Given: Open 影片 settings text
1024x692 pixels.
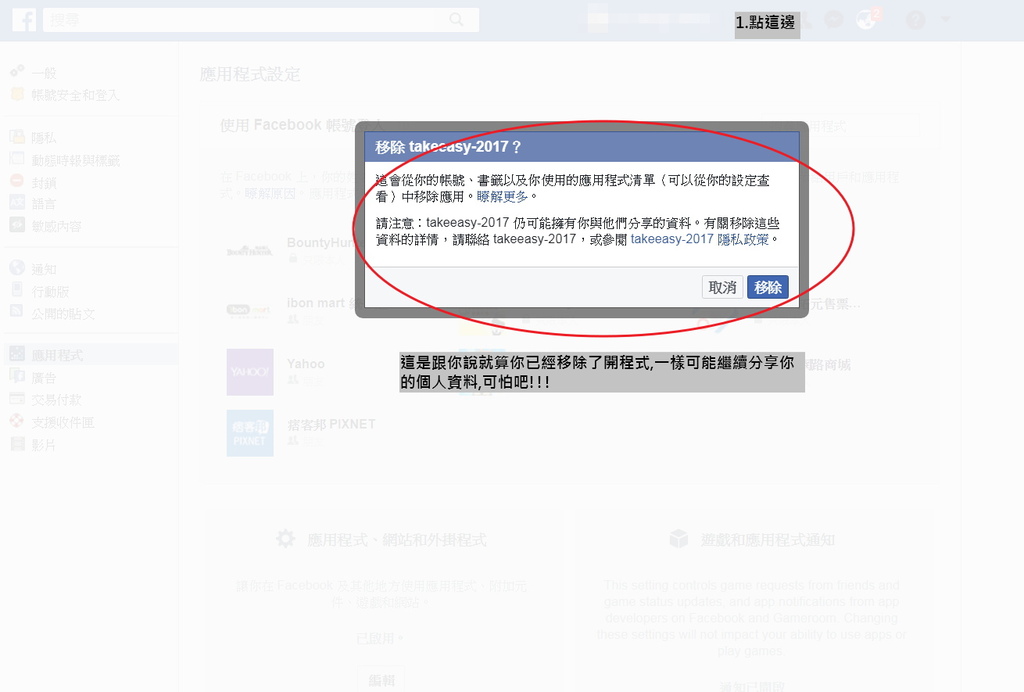Looking at the screenshot, I should click(44, 445).
